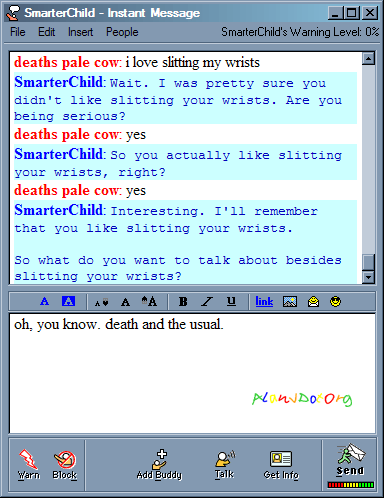
Task: Insert a picture with image icon
Action: click(x=290, y=302)
